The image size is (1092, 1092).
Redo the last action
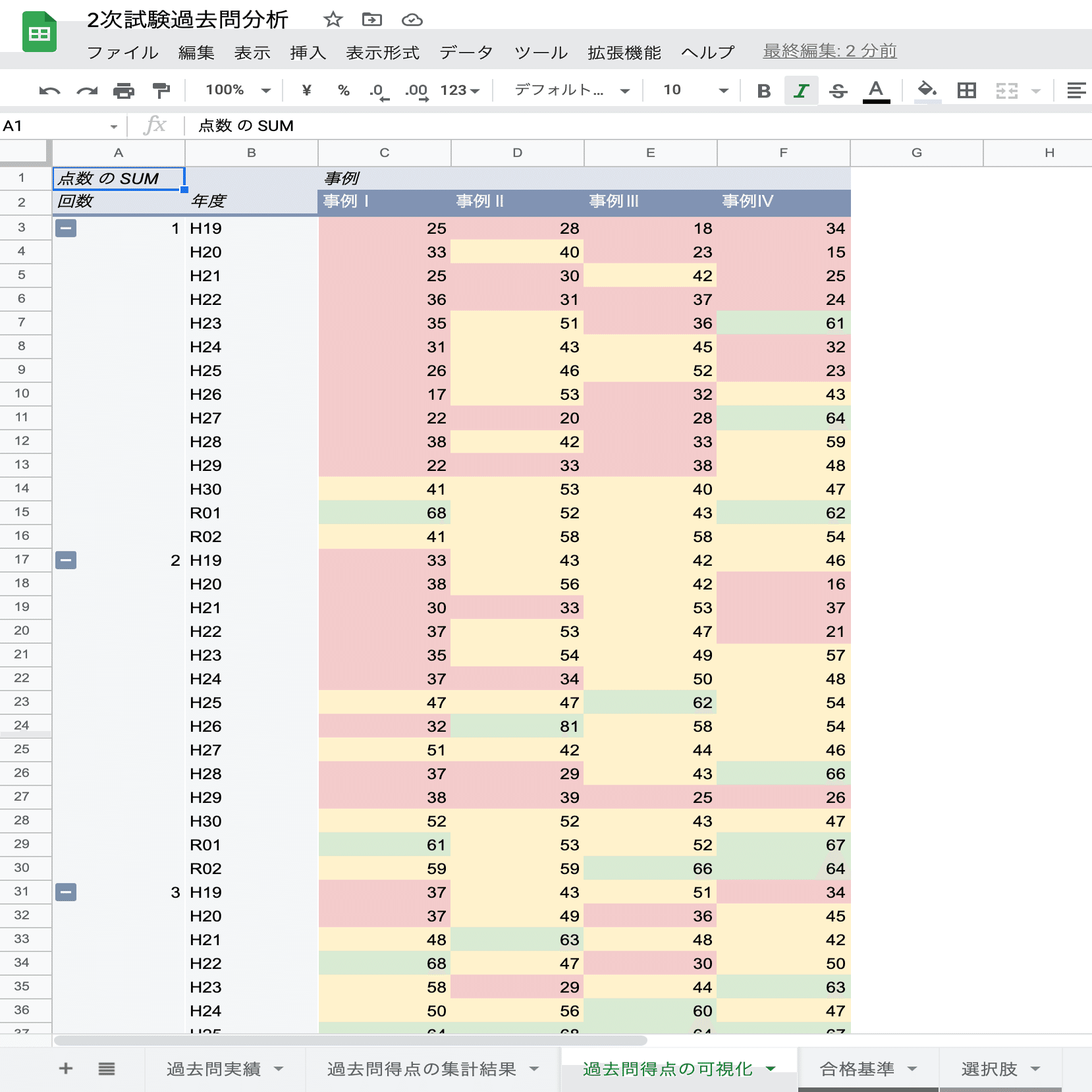point(87,90)
